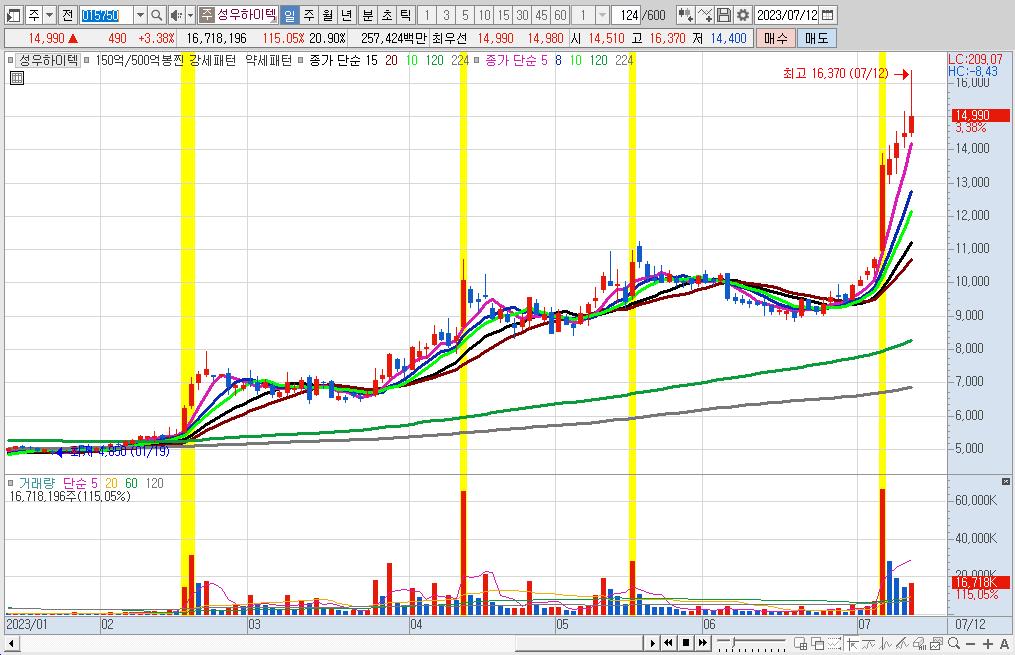Click the parallel channel lines icon
The height and width of the screenshot is (655, 1015).
(x=902, y=644)
